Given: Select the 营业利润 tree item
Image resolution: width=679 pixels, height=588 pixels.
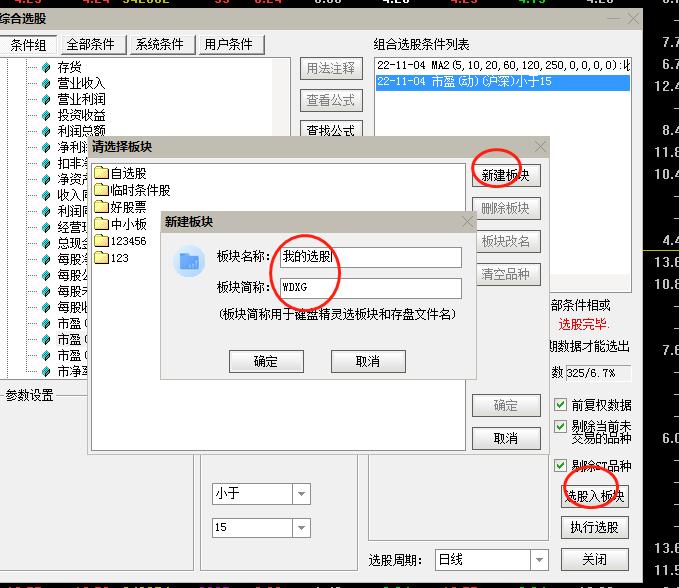Looking at the screenshot, I should pos(81,100).
